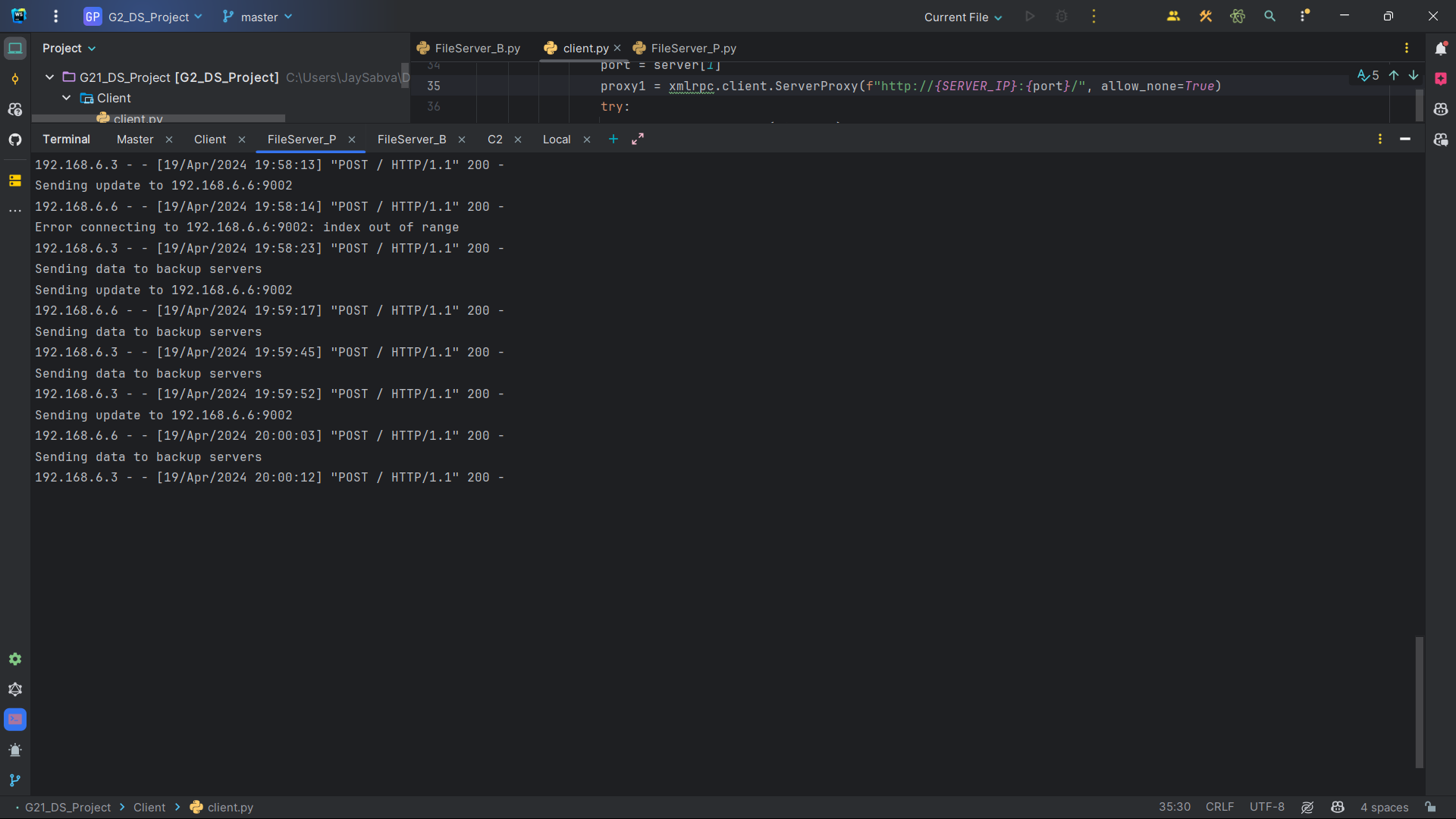Viewport: 1456px width, 819px height.
Task: Switch to the FileServer_B terminal tab
Action: [412, 140]
